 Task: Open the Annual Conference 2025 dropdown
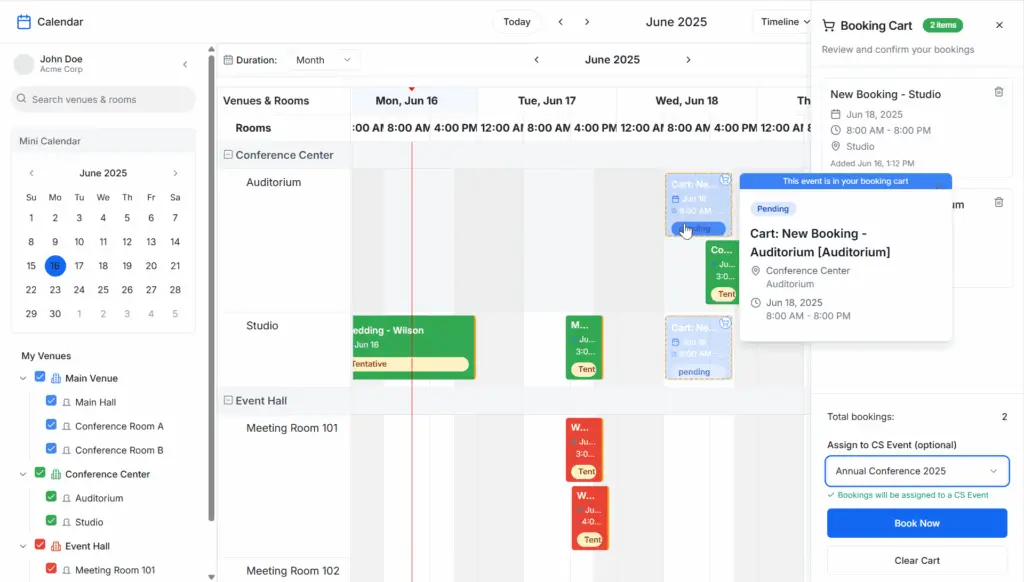917,471
